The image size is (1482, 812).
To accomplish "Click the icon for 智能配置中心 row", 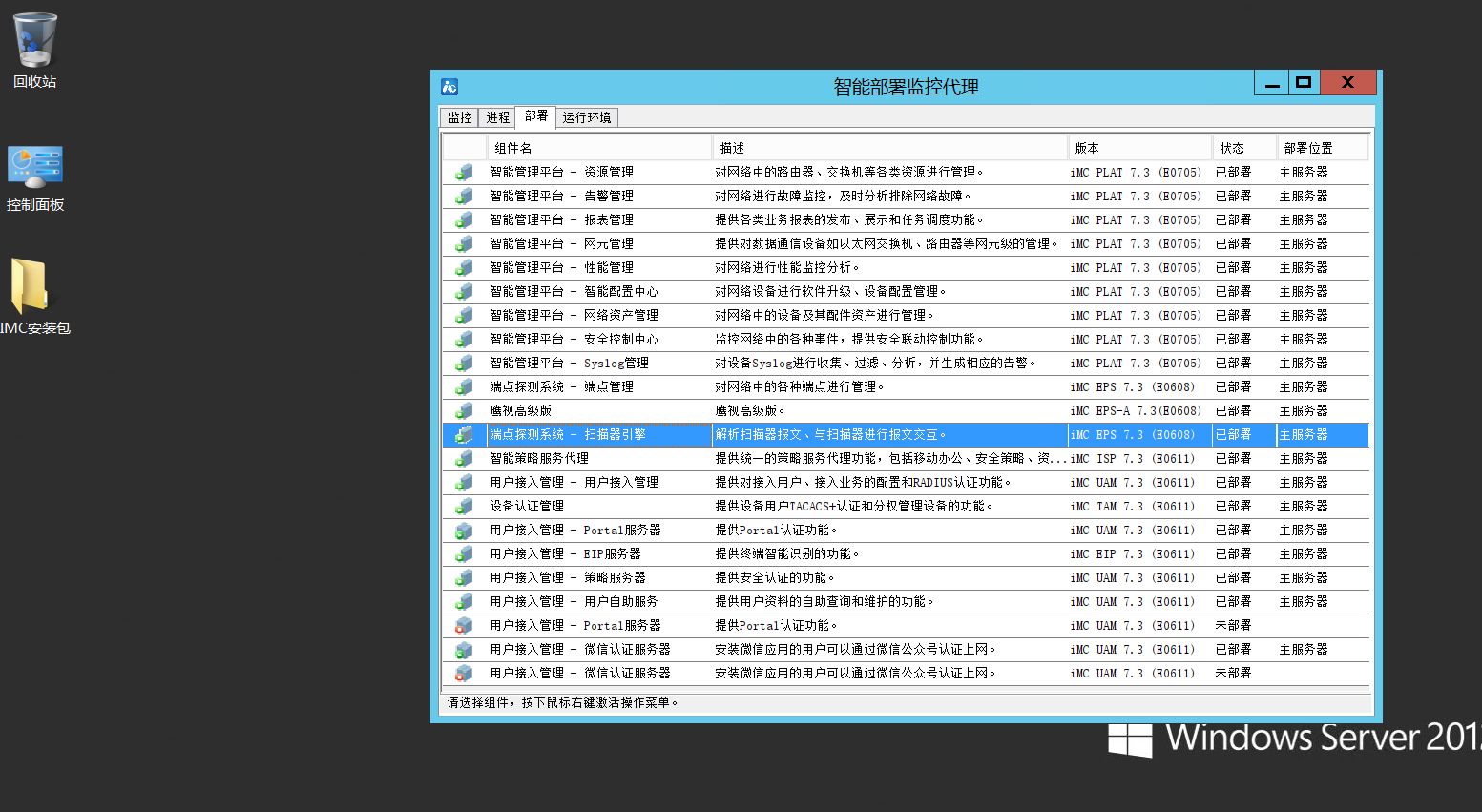I will tap(464, 292).
